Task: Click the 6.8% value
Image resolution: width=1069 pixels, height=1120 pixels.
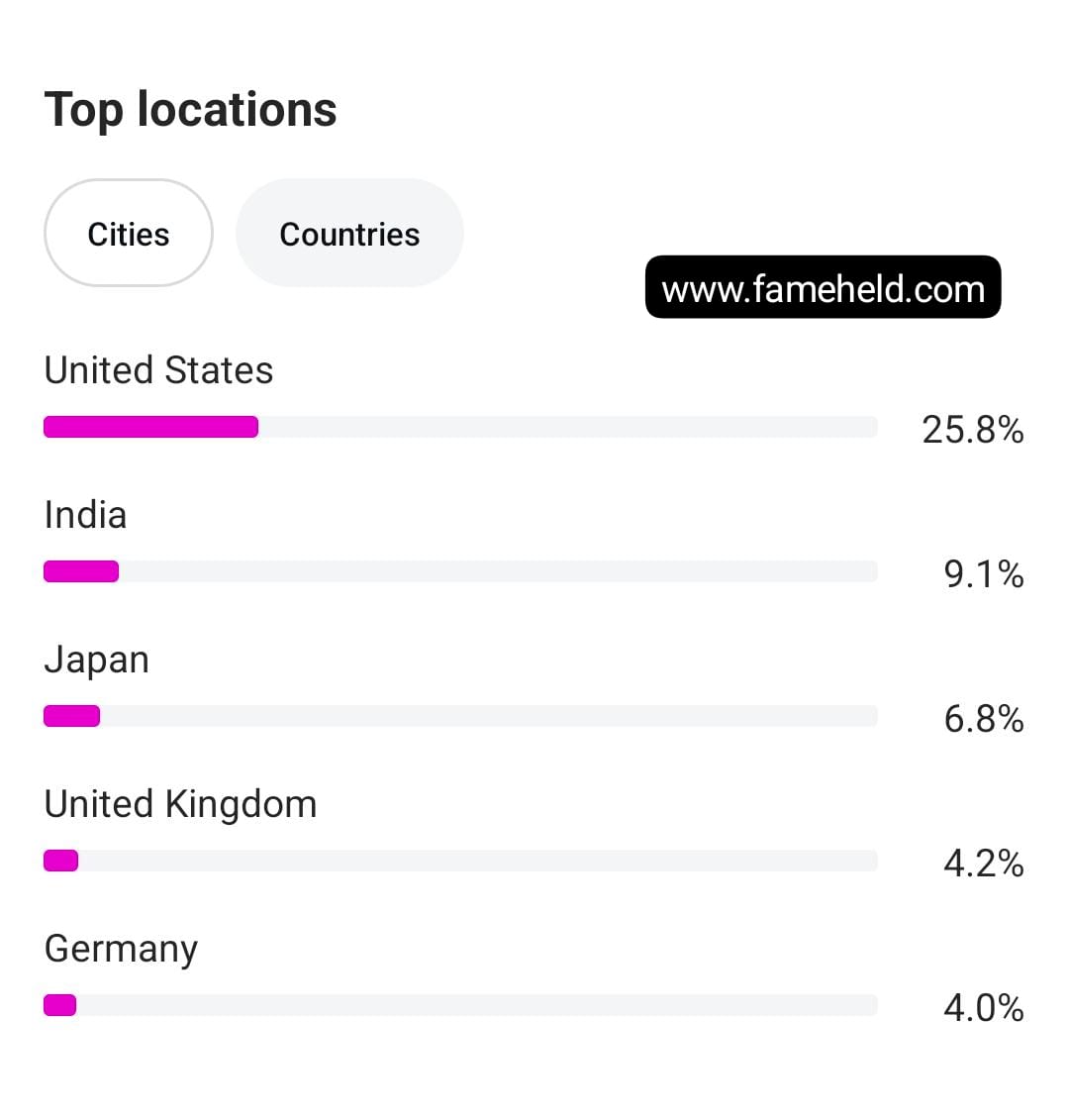Action: 983,718
